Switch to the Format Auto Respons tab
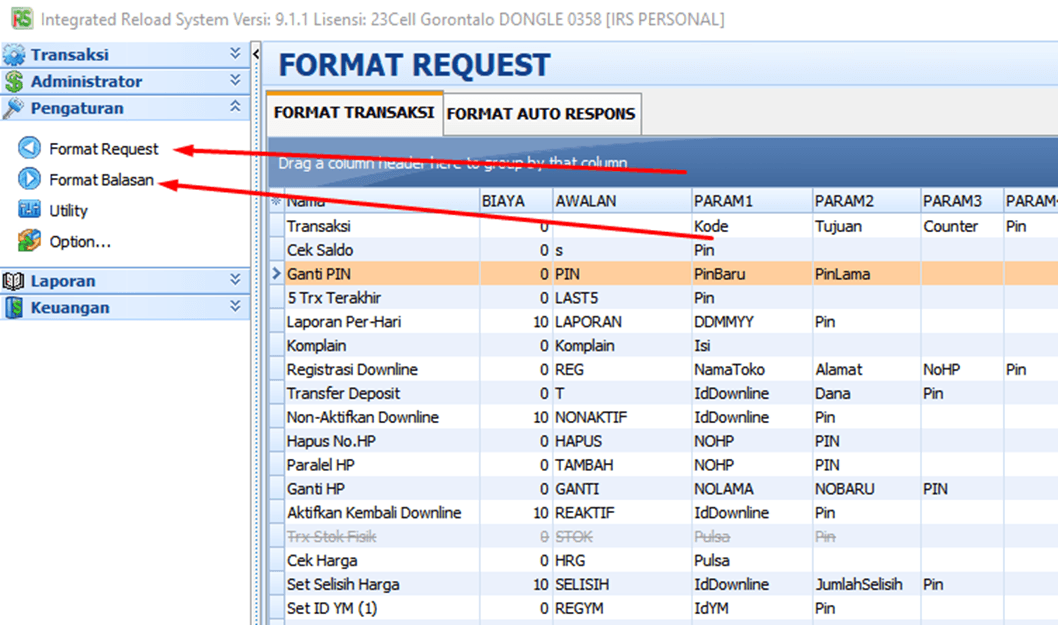 (x=540, y=114)
